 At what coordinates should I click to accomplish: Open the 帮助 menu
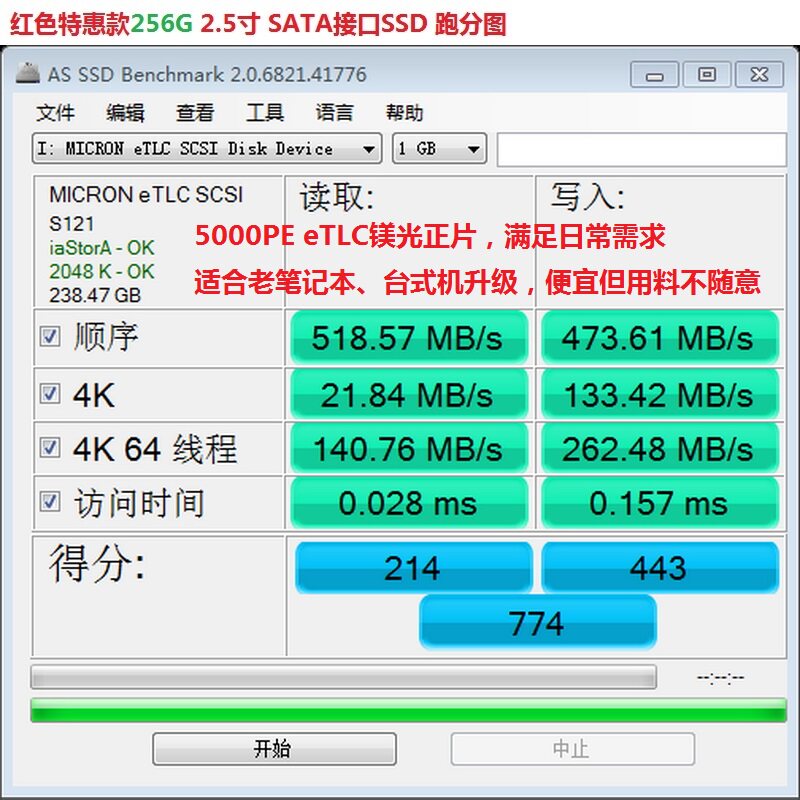point(404,112)
